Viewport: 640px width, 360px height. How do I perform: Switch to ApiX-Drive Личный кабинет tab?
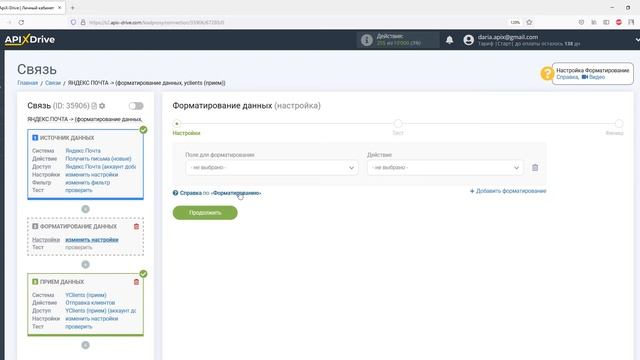tap(28, 8)
